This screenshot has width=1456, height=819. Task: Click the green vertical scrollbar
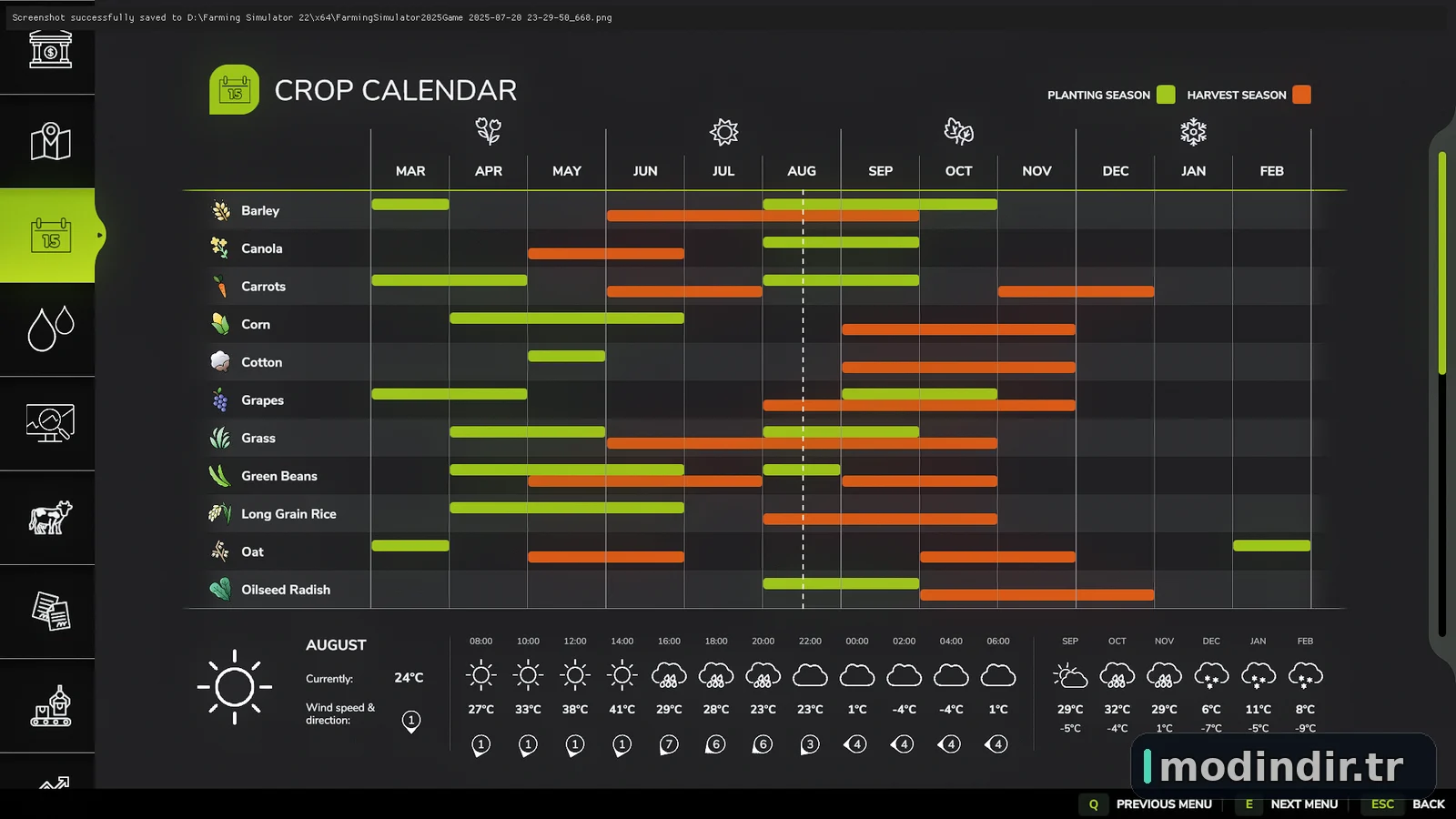click(x=1441, y=262)
